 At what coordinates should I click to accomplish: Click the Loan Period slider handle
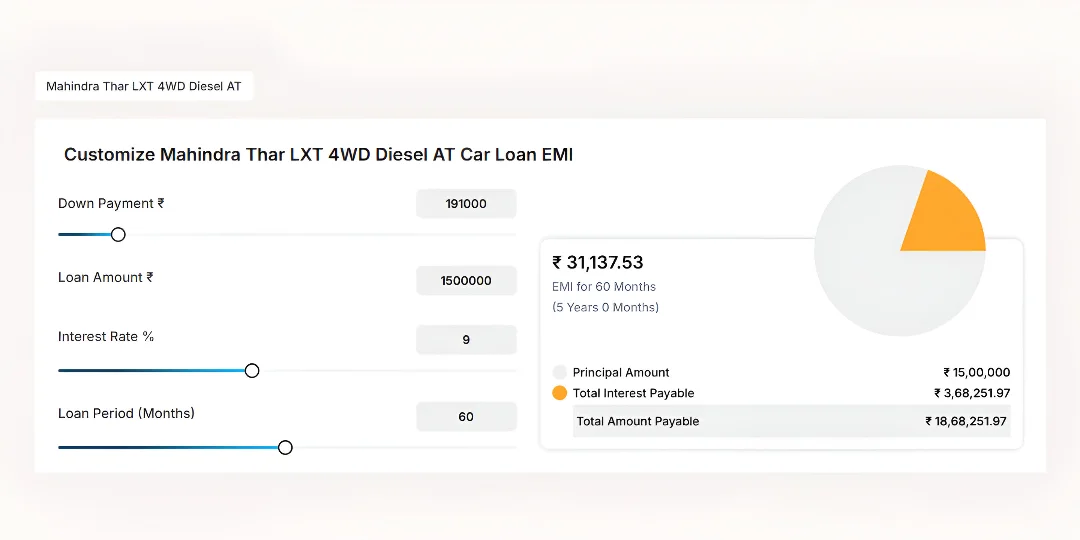tap(285, 448)
